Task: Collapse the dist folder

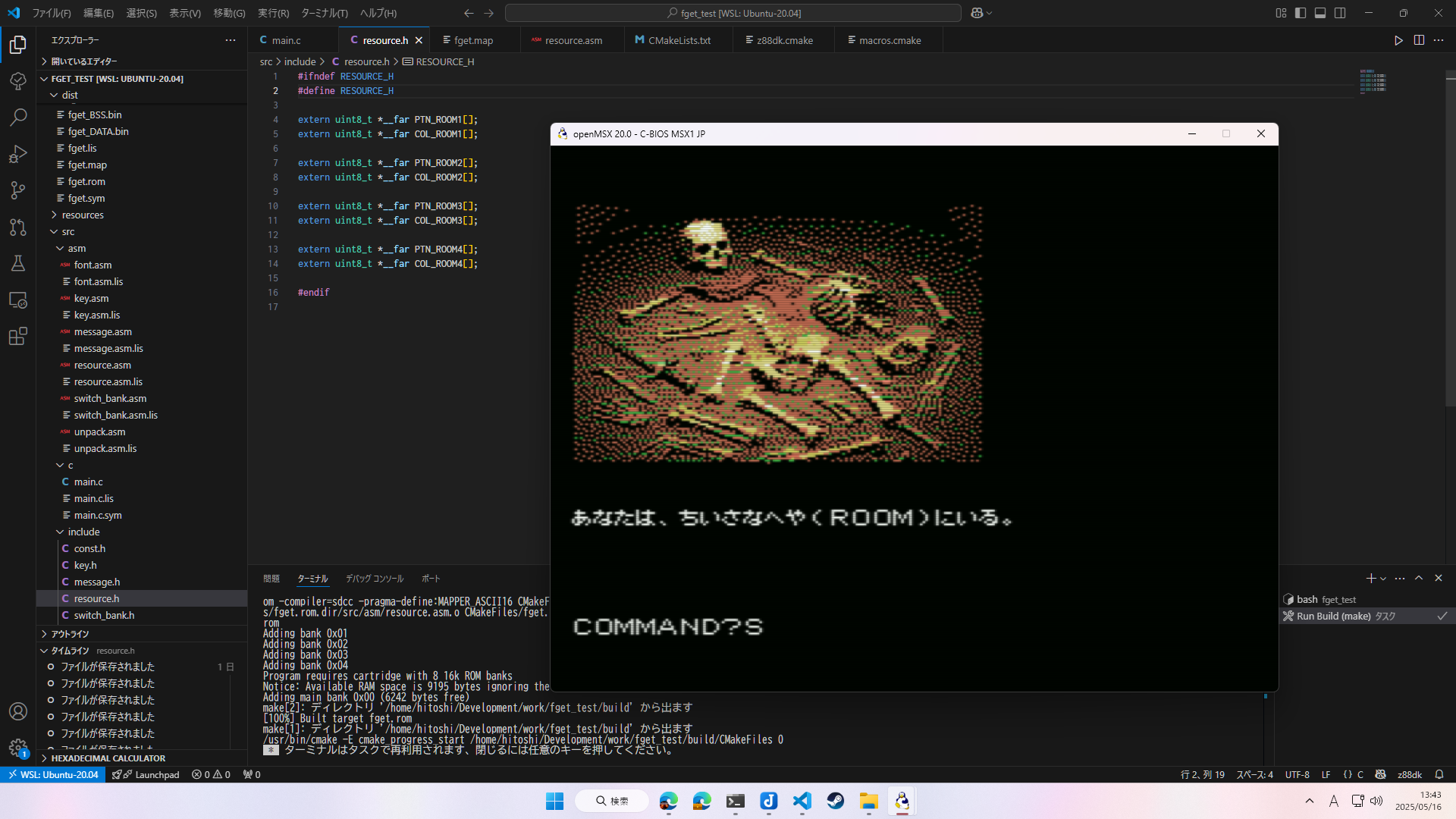Action: (x=69, y=95)
